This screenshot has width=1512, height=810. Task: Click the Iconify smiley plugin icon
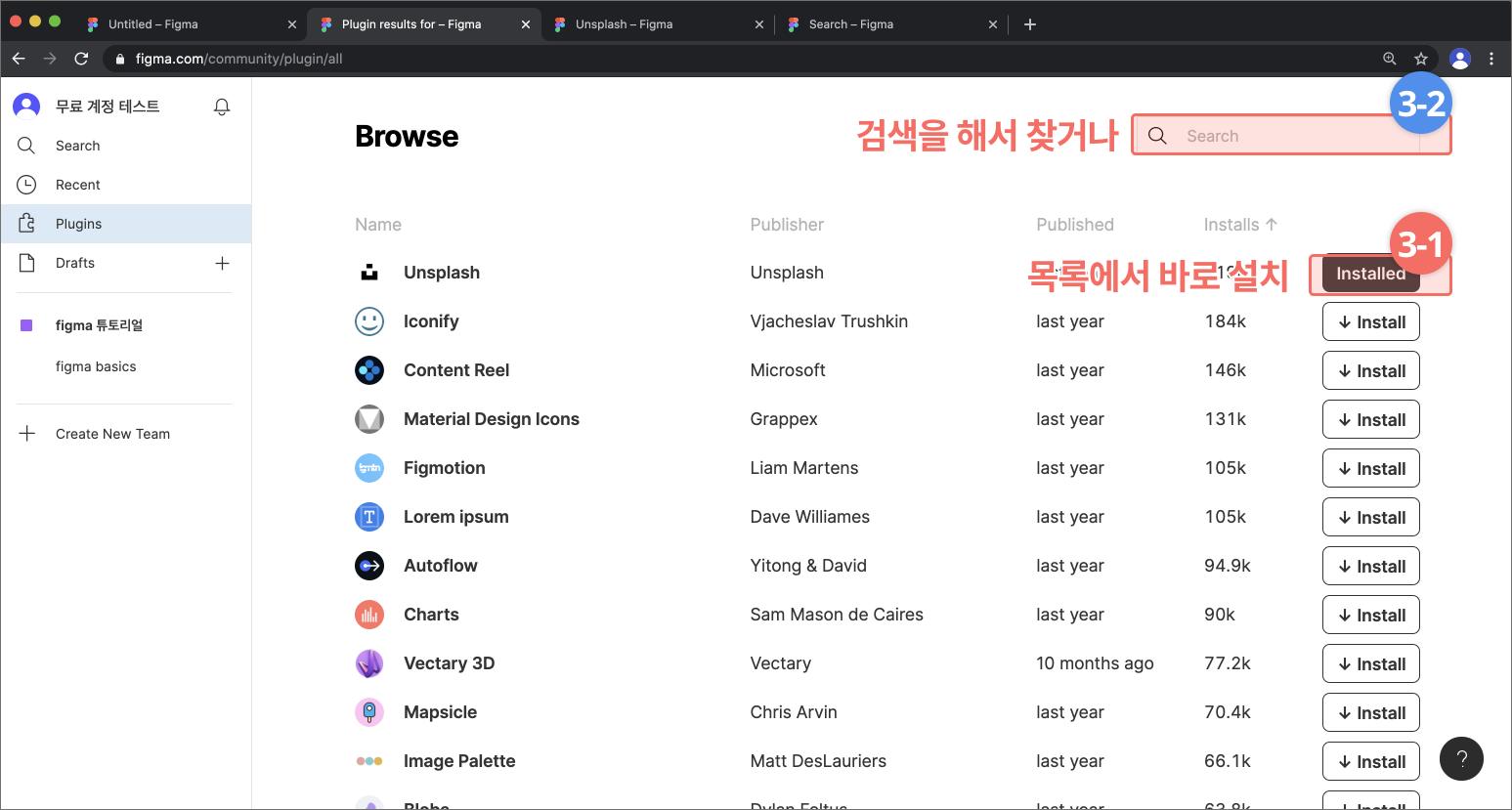(x=369, y=321)
